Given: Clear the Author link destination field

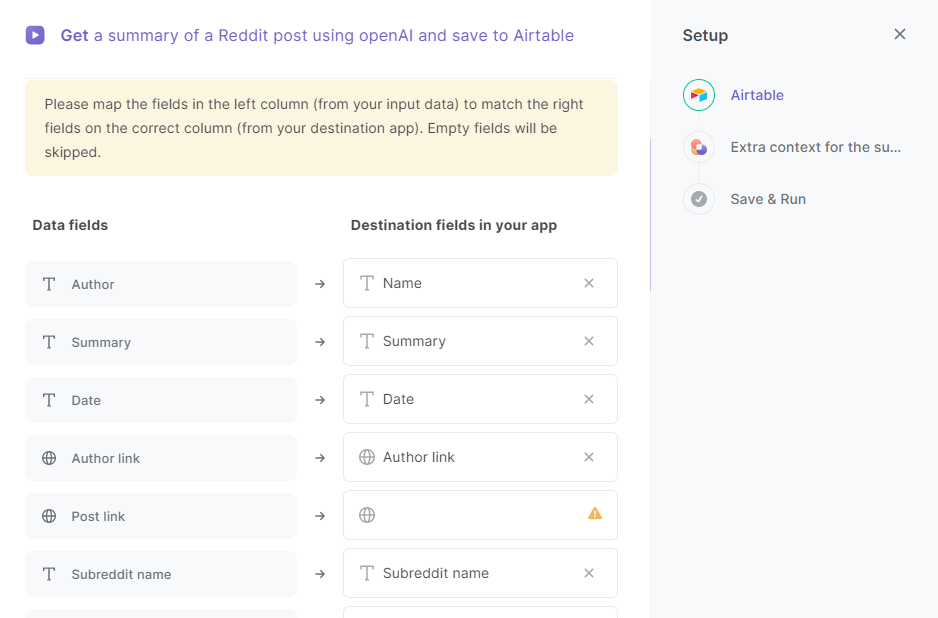Looking at the screenshot, I should [x=589, y=457].
